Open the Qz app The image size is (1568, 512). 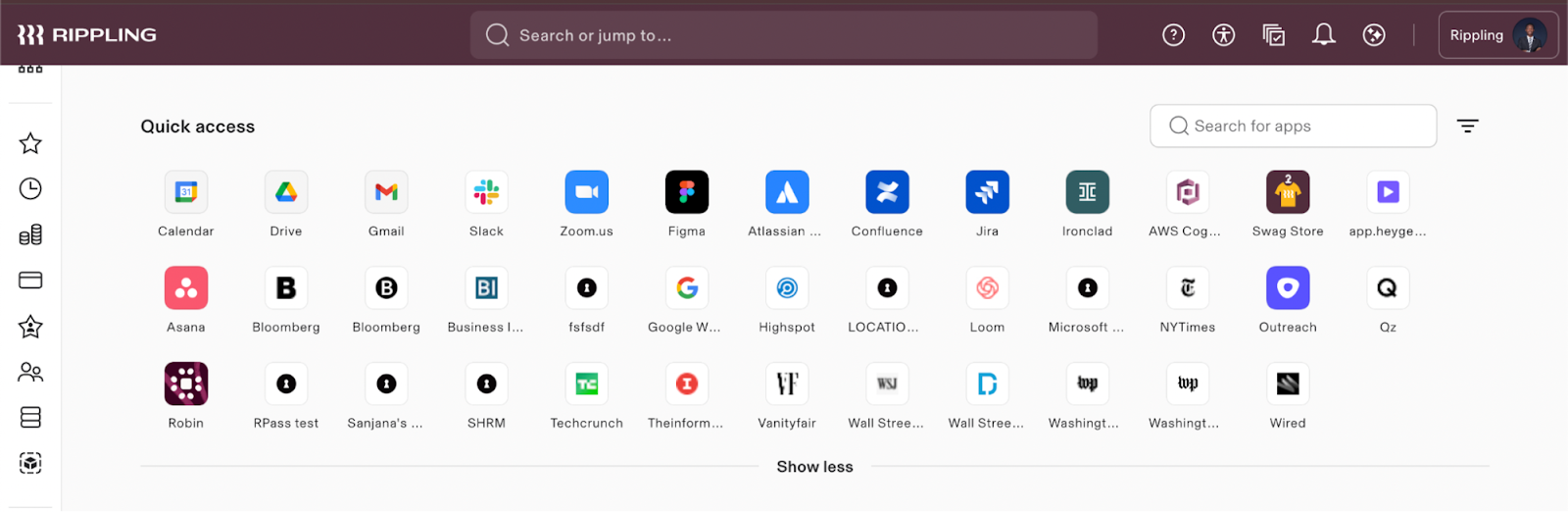(x=1388, y=288)
